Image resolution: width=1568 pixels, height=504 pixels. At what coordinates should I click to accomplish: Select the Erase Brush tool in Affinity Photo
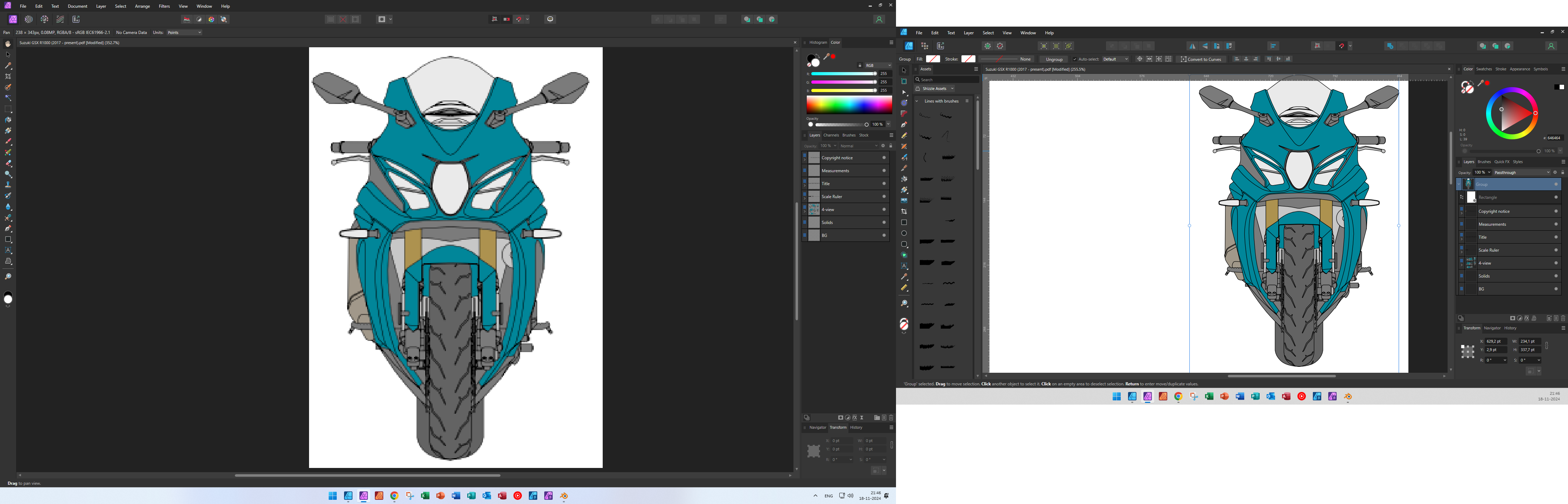click(8, 163)
